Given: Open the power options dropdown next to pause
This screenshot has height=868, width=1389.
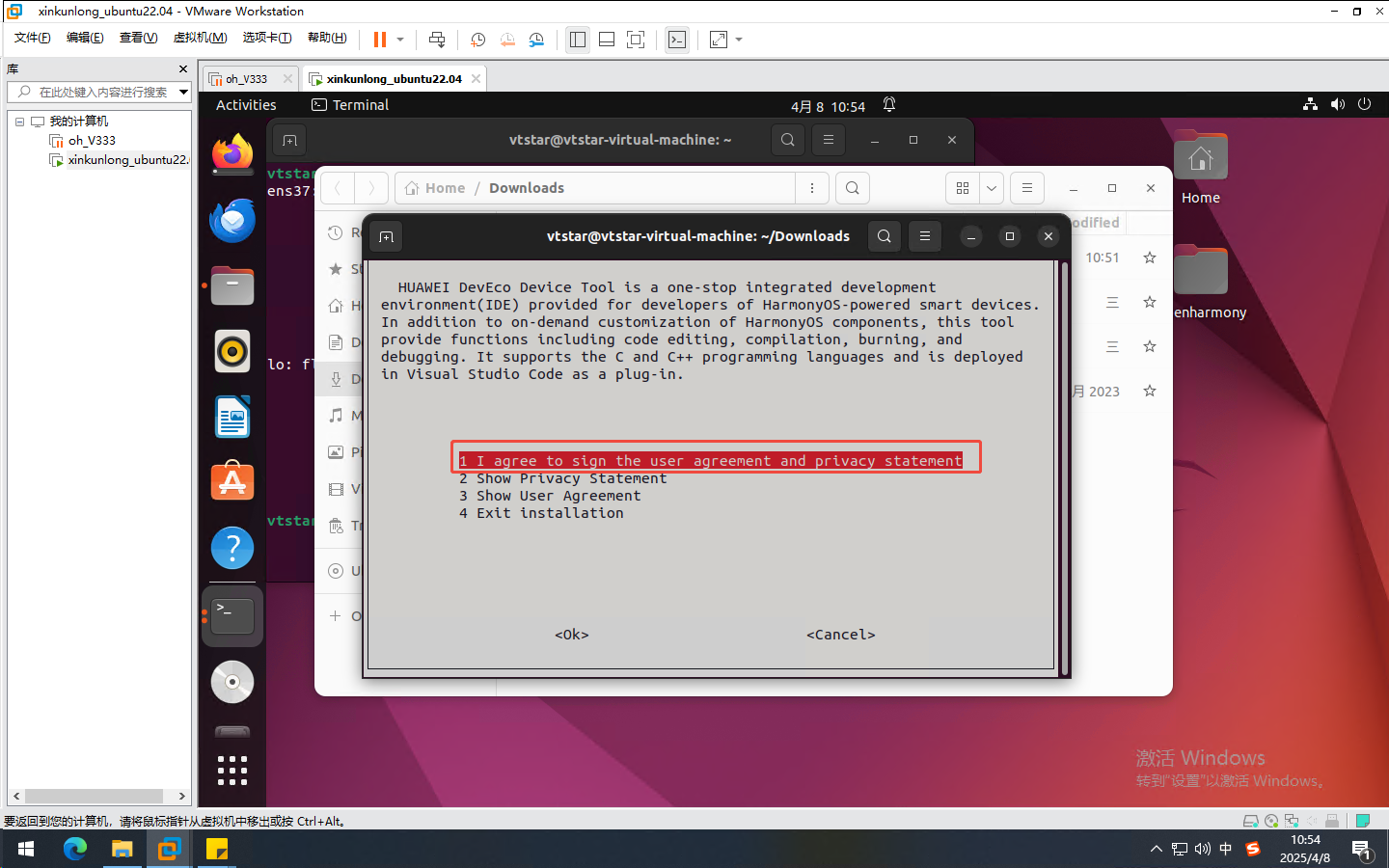Looking at the screenshot, I should coord(400,40).
